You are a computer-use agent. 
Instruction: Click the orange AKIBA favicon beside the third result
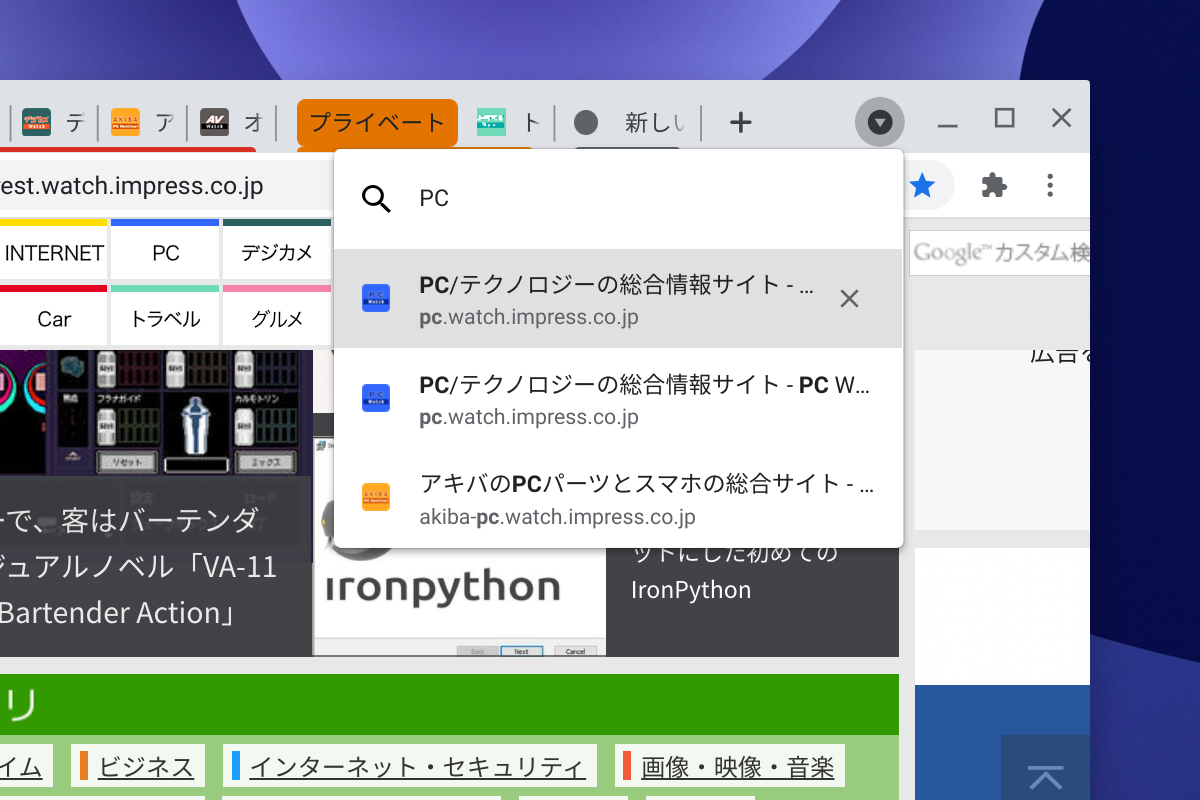(376, 497)
